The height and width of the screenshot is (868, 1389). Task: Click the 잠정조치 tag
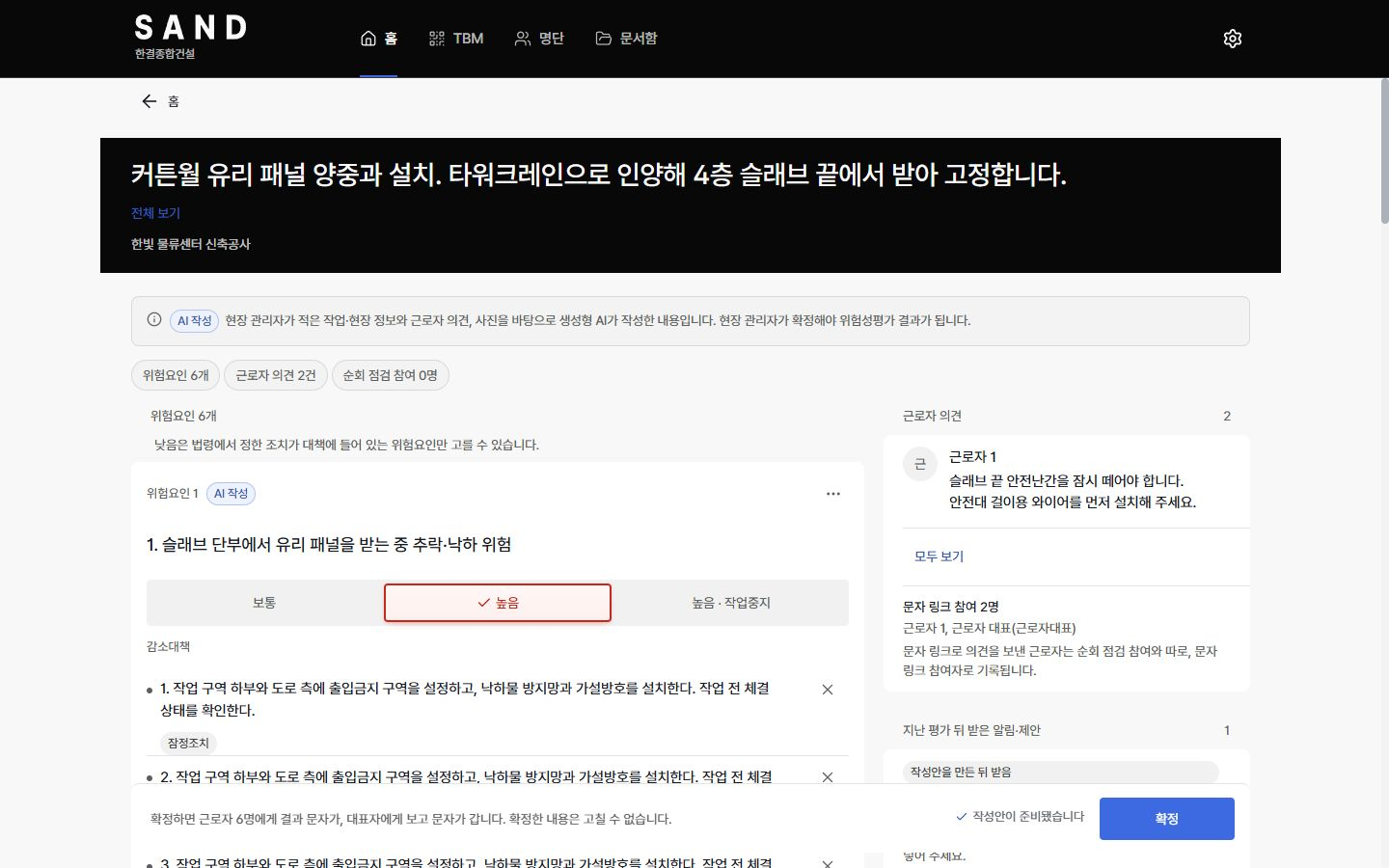point(188,743)
